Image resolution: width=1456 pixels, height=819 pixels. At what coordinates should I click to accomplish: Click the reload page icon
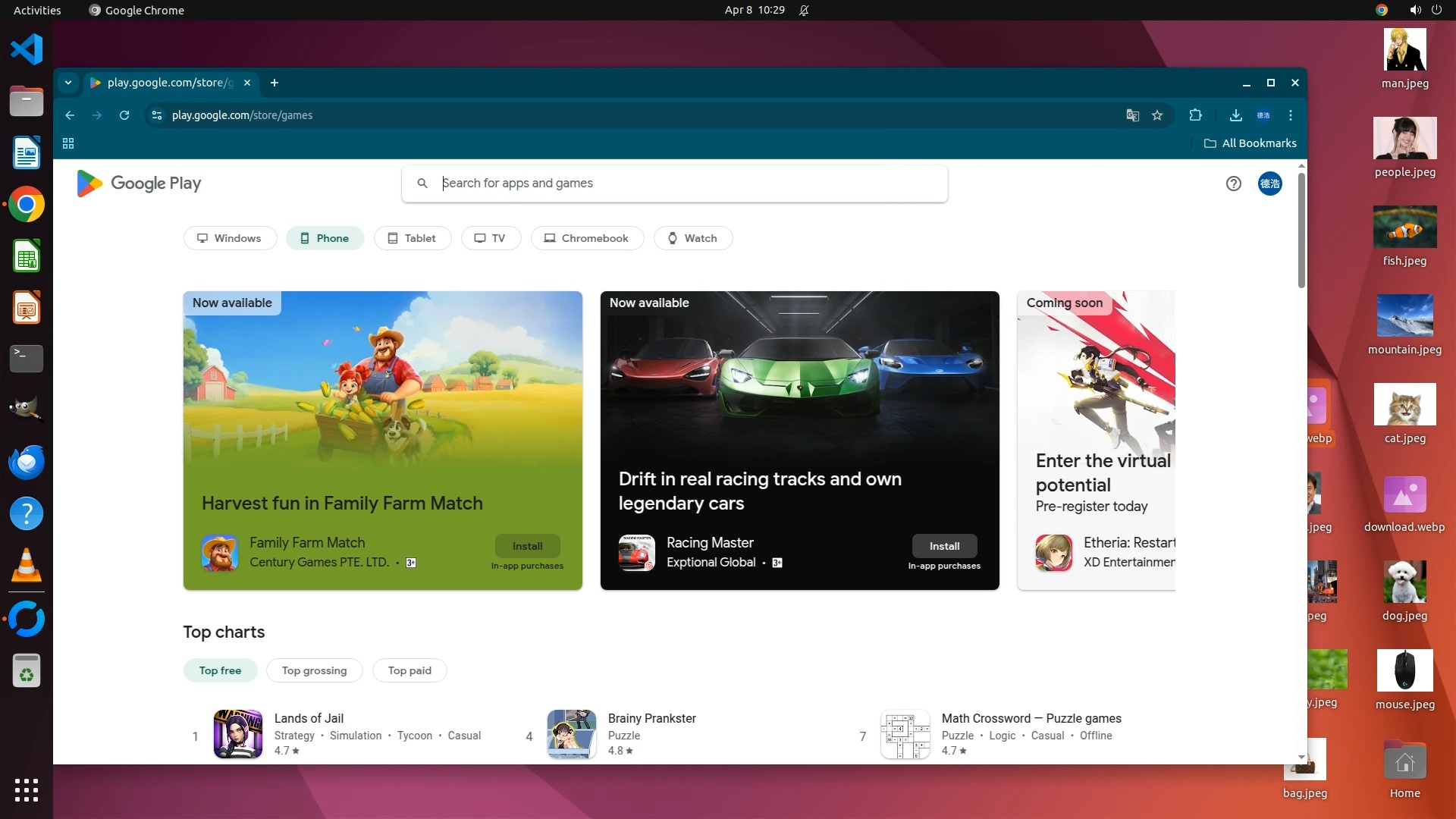click(x=124, y=115)
